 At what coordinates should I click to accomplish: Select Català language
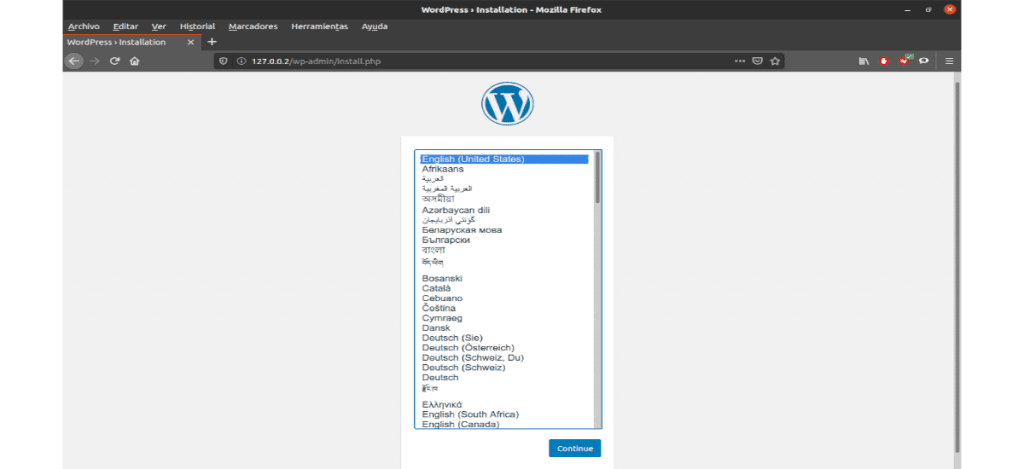point(507,288)
